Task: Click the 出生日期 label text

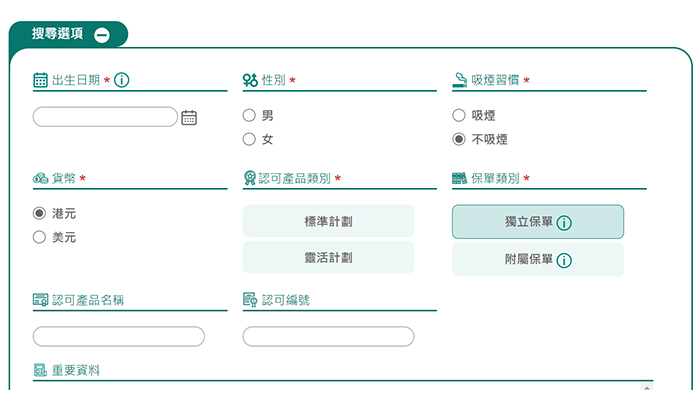Action: (76, 80)
